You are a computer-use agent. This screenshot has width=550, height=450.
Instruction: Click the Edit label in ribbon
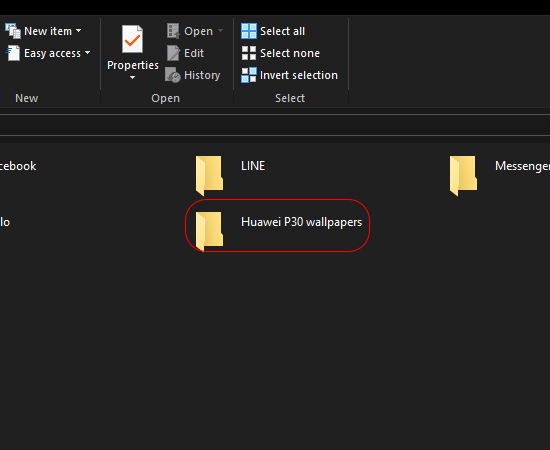tap(194, 53)
